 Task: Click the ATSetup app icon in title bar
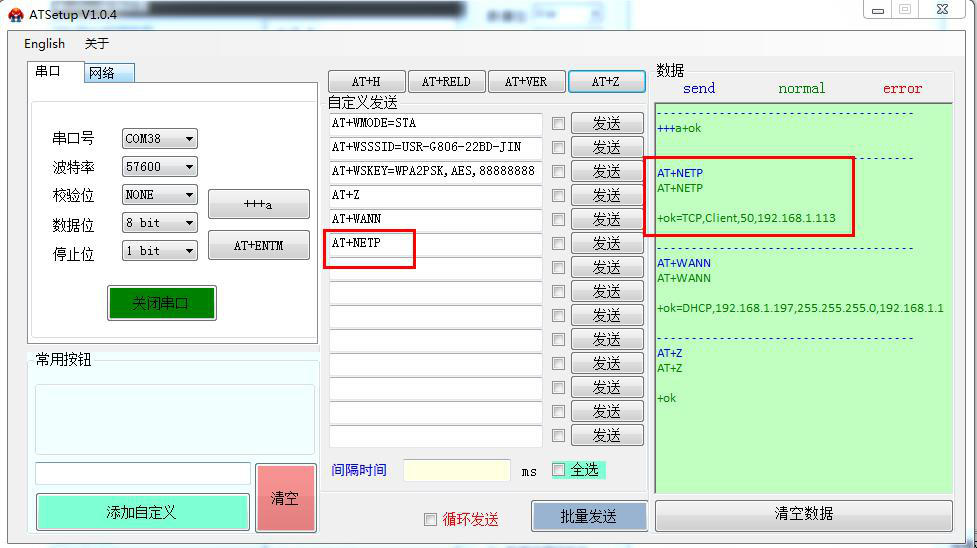tap(15, 14)
